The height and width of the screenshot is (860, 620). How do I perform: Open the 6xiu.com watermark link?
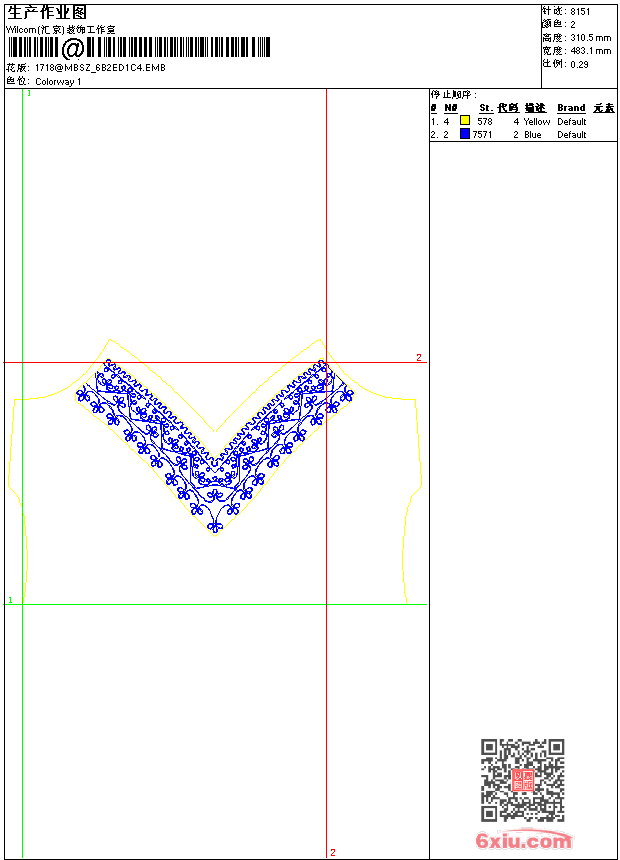pyautogui.click(x=523, y=840)
